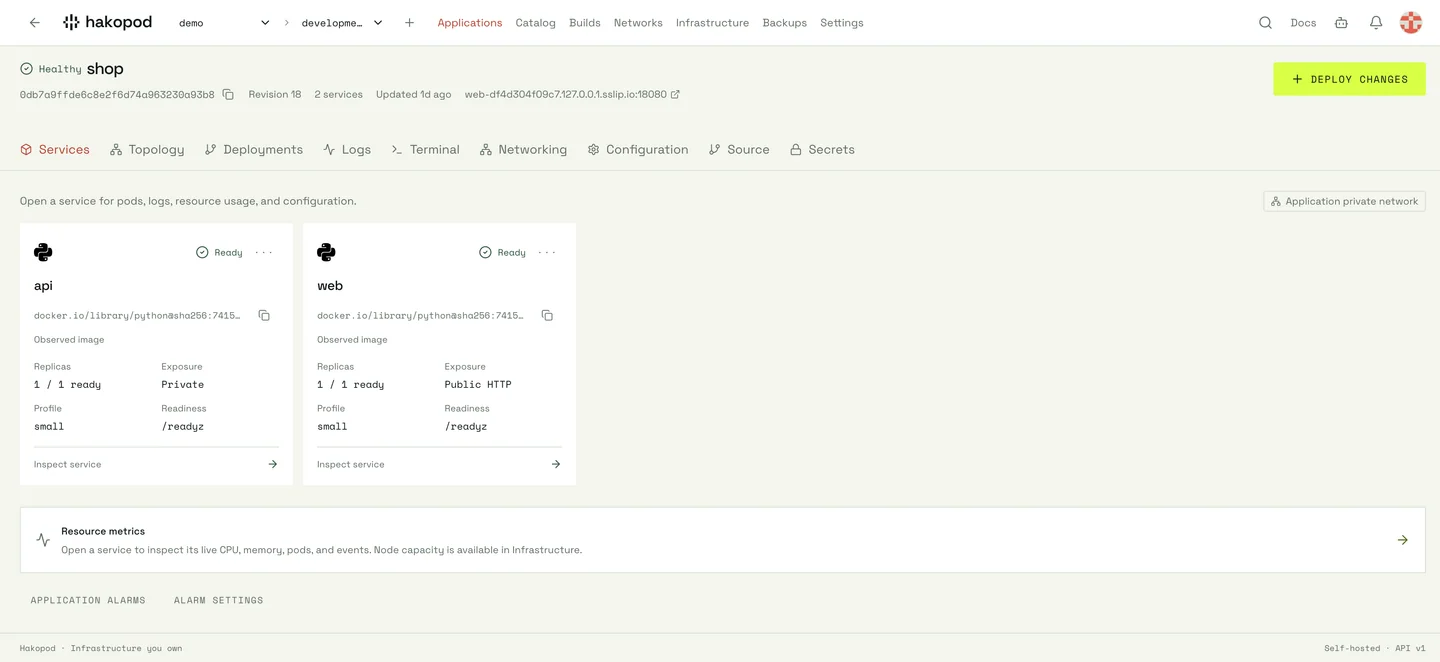Switch to the Networking tab
Screen dimensions: 1440x662
pyautogui.click(x=523, y=149)
